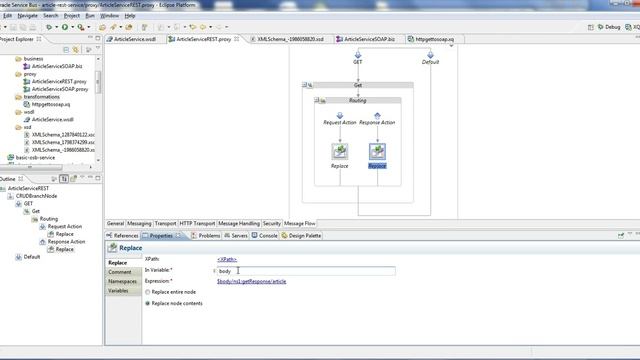Select Replace entire node radio button

[x=148, y=292]
